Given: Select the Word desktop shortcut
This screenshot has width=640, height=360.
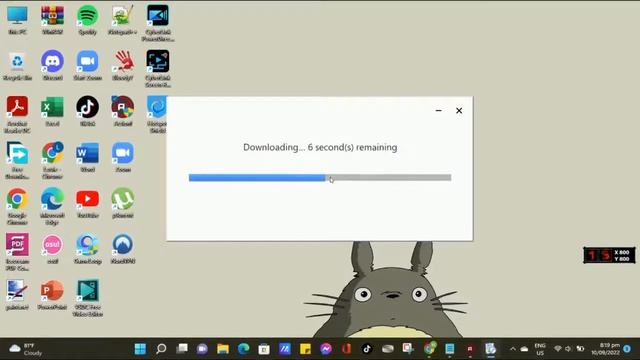Looking at the screenshot, I should point(87,157).
